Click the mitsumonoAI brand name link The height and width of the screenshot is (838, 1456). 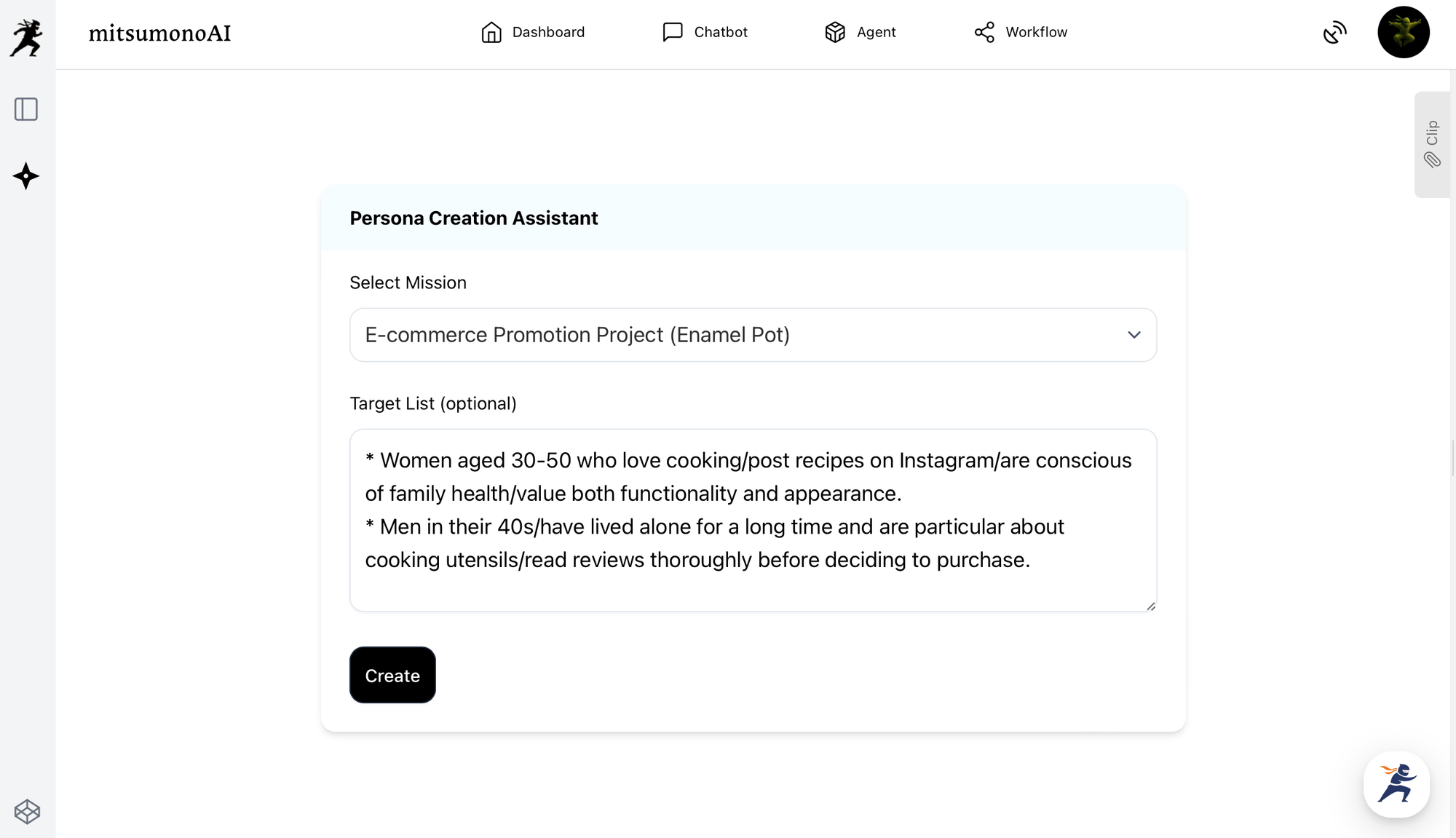point(159,33)
